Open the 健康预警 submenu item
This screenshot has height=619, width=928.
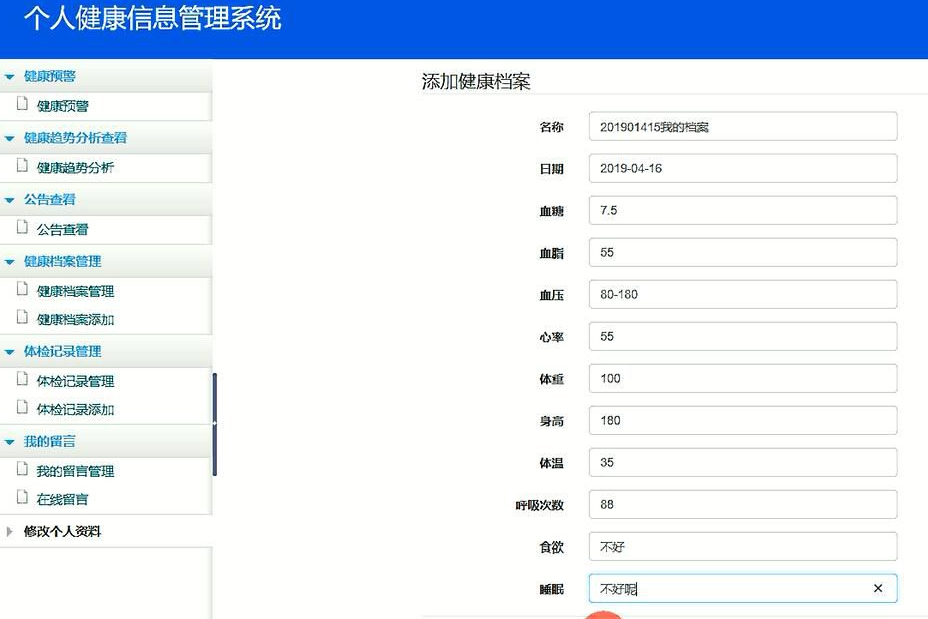tap(62, 106)
